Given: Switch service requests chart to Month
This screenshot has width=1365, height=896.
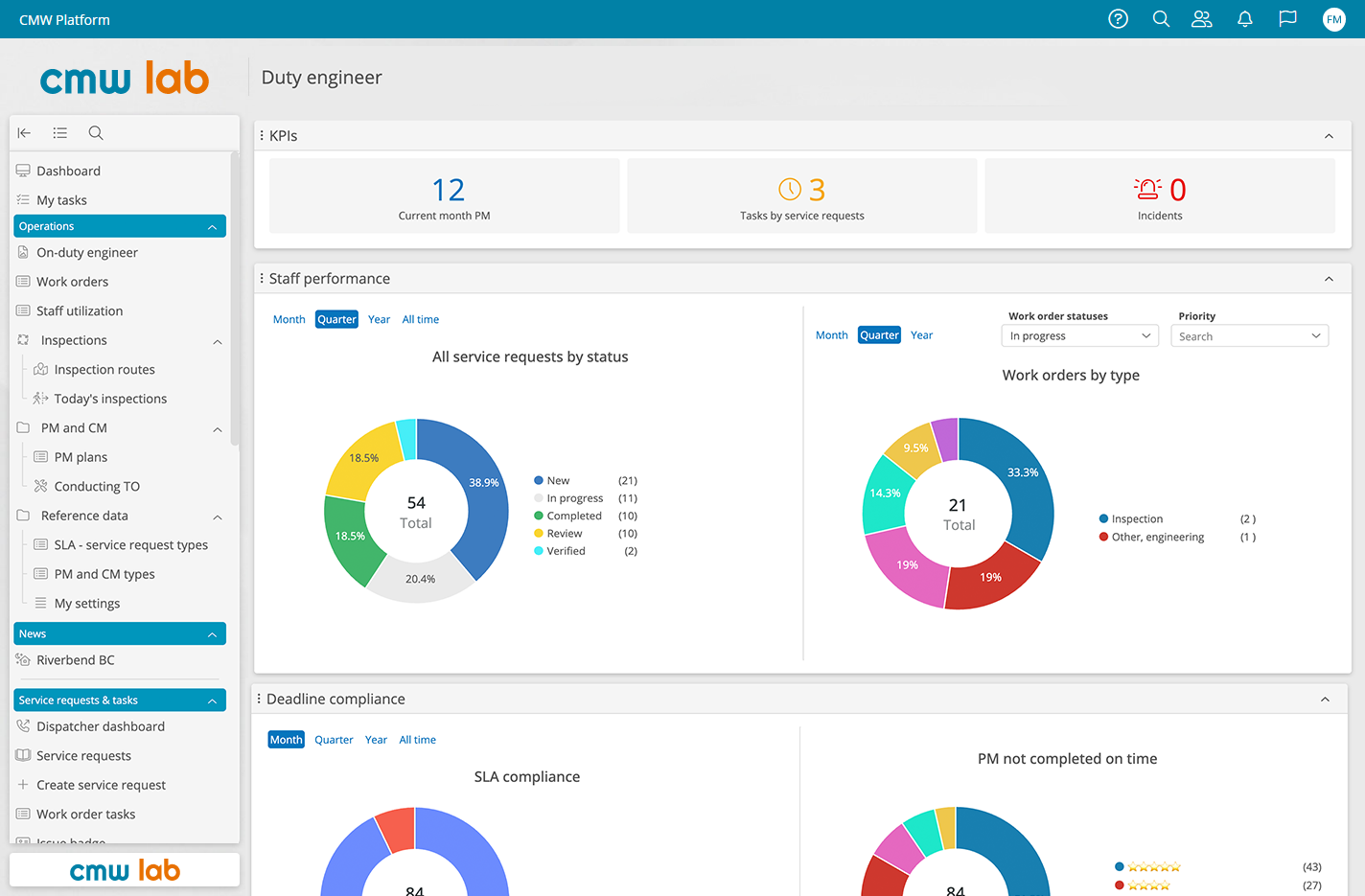Looking at the screenshot, I should point(289,320).
